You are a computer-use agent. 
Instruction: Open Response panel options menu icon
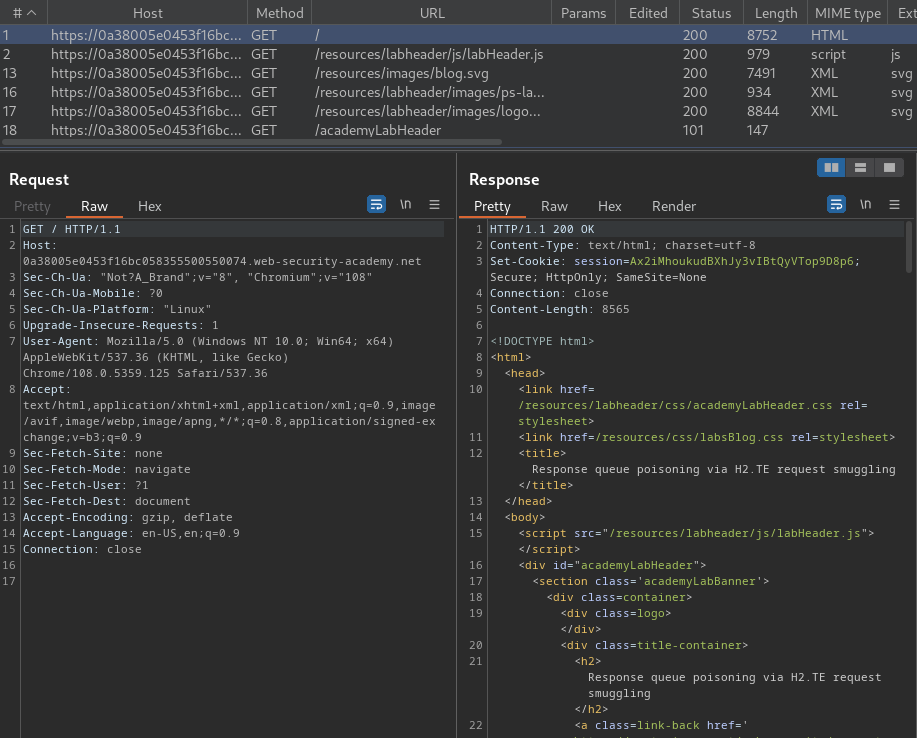coord(894,204)
